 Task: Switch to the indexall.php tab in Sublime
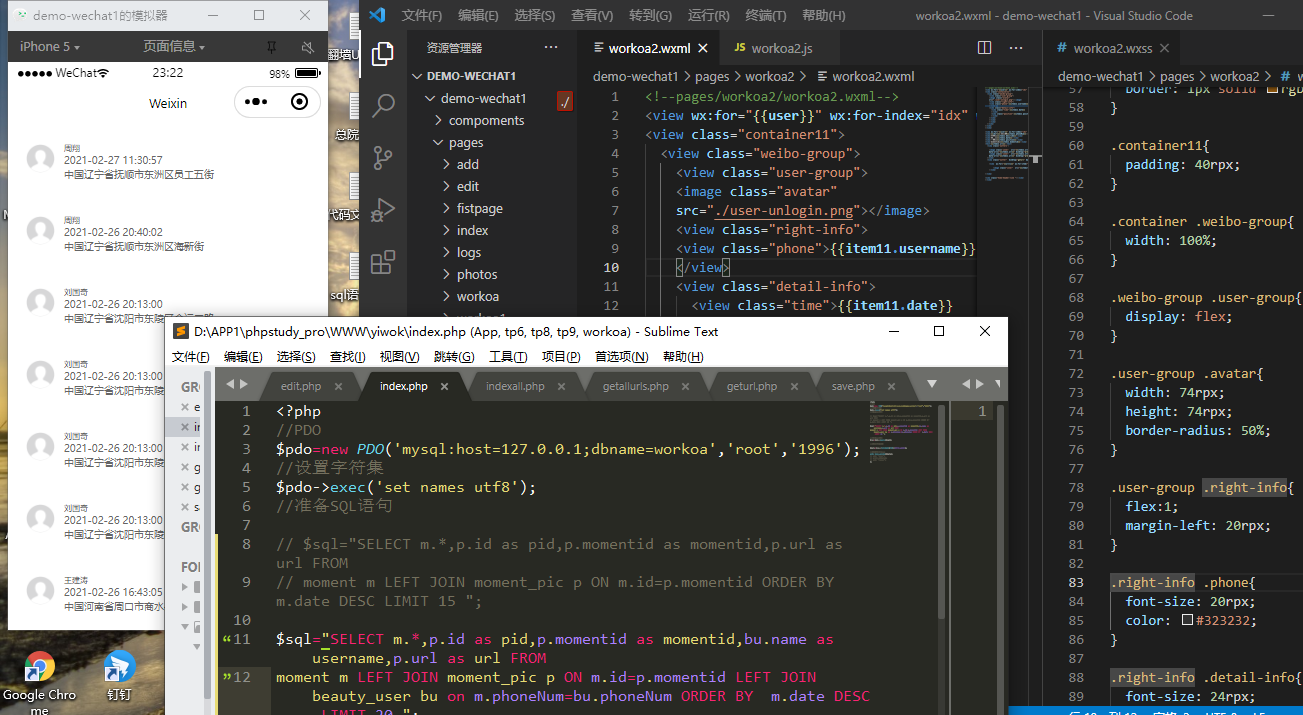click(515, 386)
